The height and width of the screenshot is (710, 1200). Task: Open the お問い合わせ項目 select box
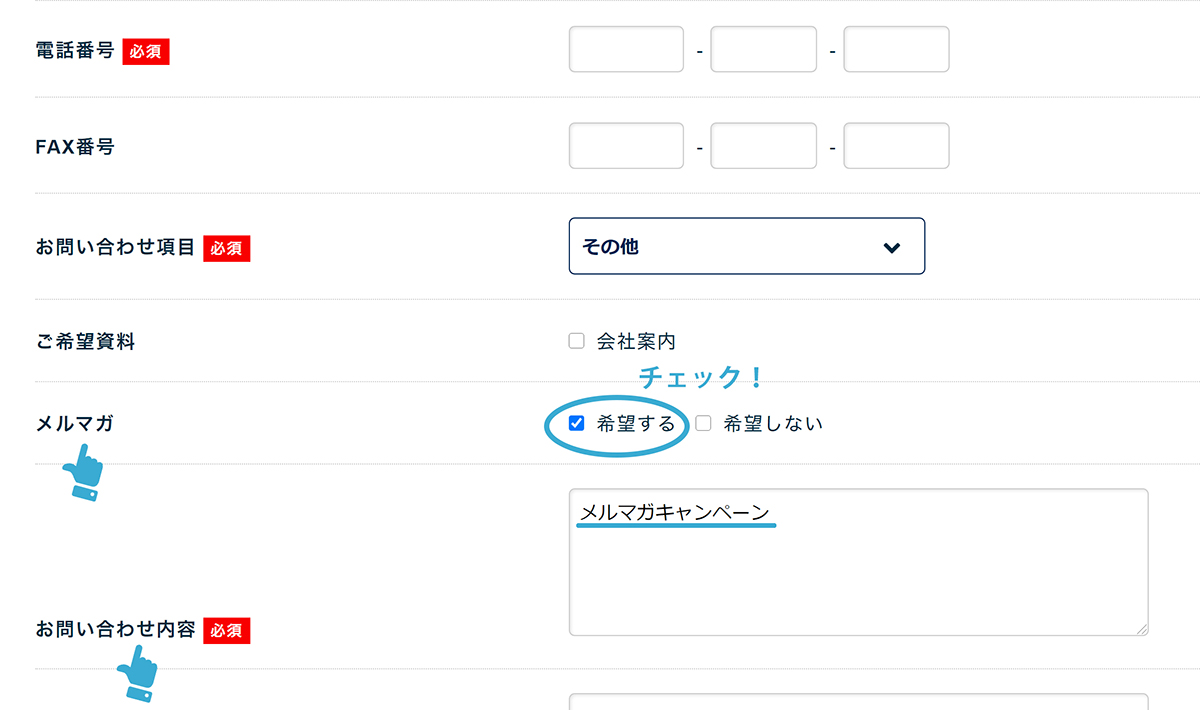pyautogui.click(x=747, y=246)
